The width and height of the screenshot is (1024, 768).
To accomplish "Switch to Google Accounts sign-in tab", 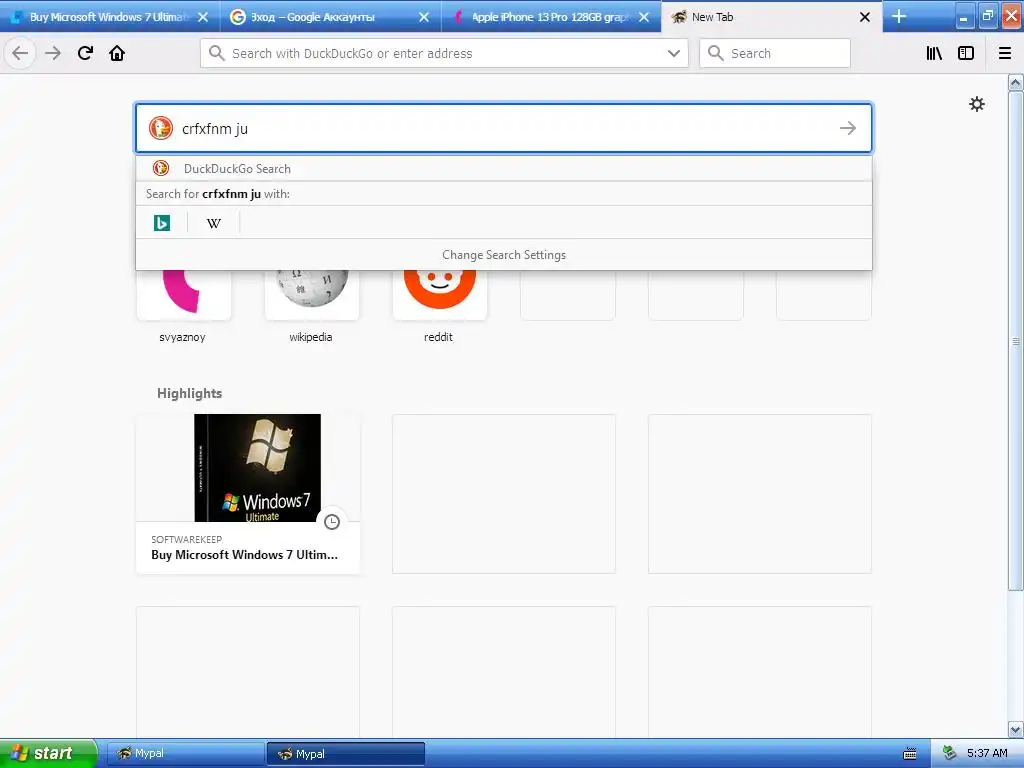I will click(x=330, y=17).
